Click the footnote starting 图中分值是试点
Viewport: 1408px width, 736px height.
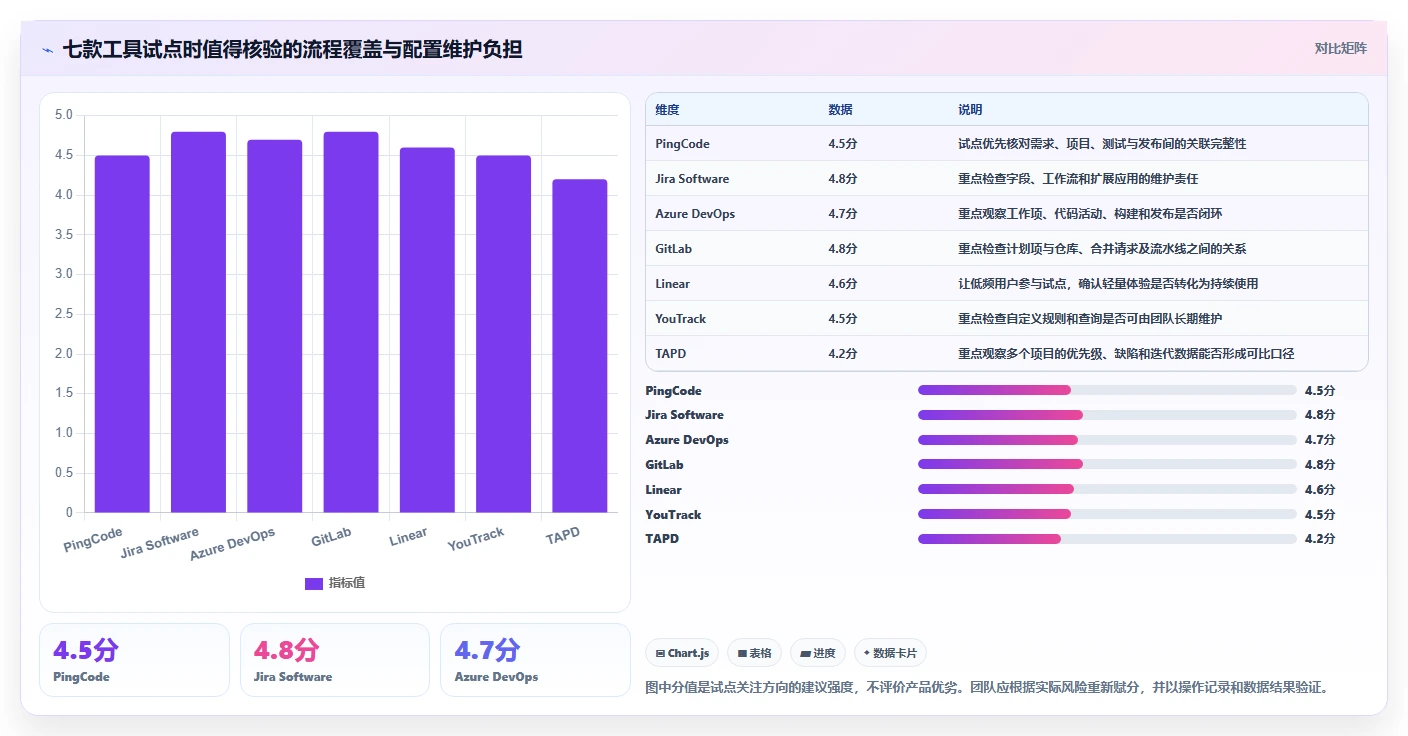pyautogui.click(x=987, y=688)
